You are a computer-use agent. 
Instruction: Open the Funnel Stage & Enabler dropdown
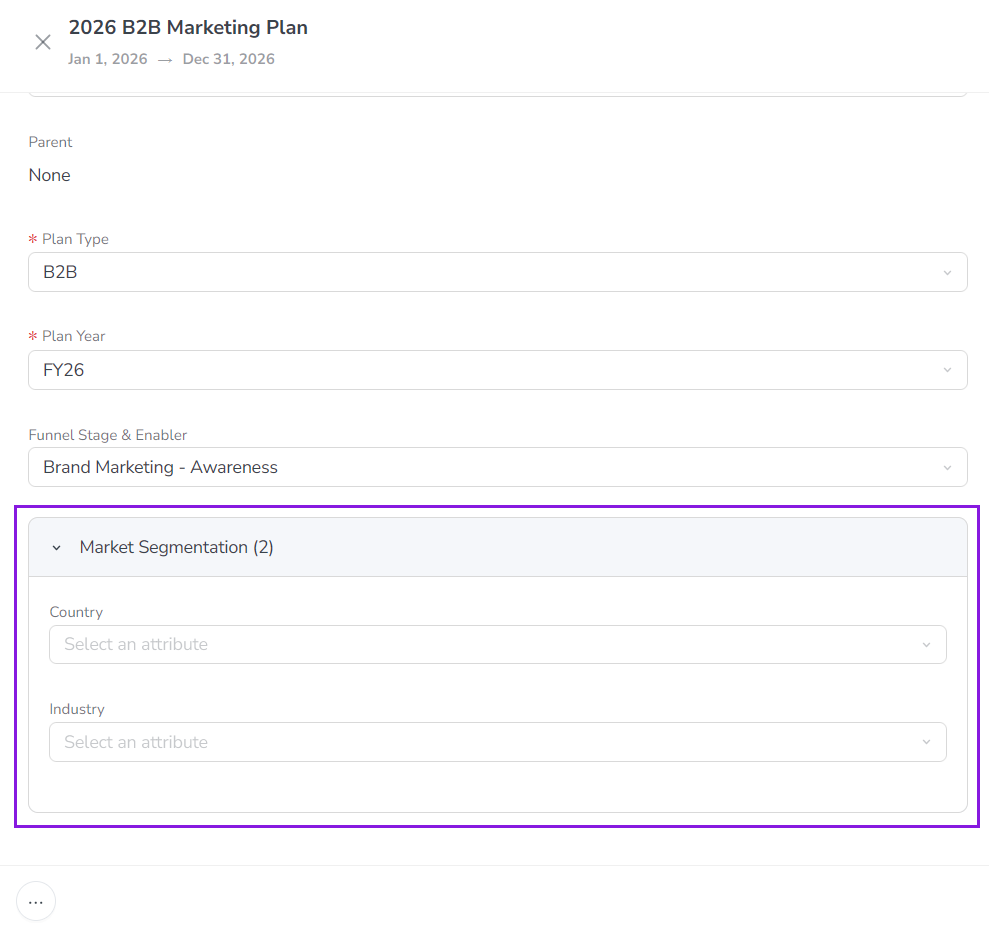498,467
